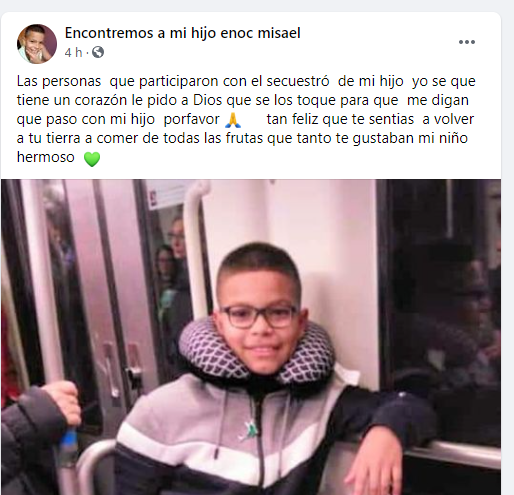514x495 pixels.
Task: Click the word "frutas" in the post
Action: [244, 138]
